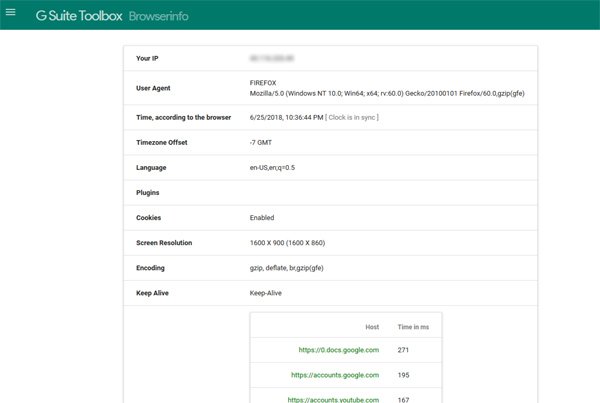Select the FIREFOX browser name
This screenshot has height=403, width=600.
(x=263, y=83)
